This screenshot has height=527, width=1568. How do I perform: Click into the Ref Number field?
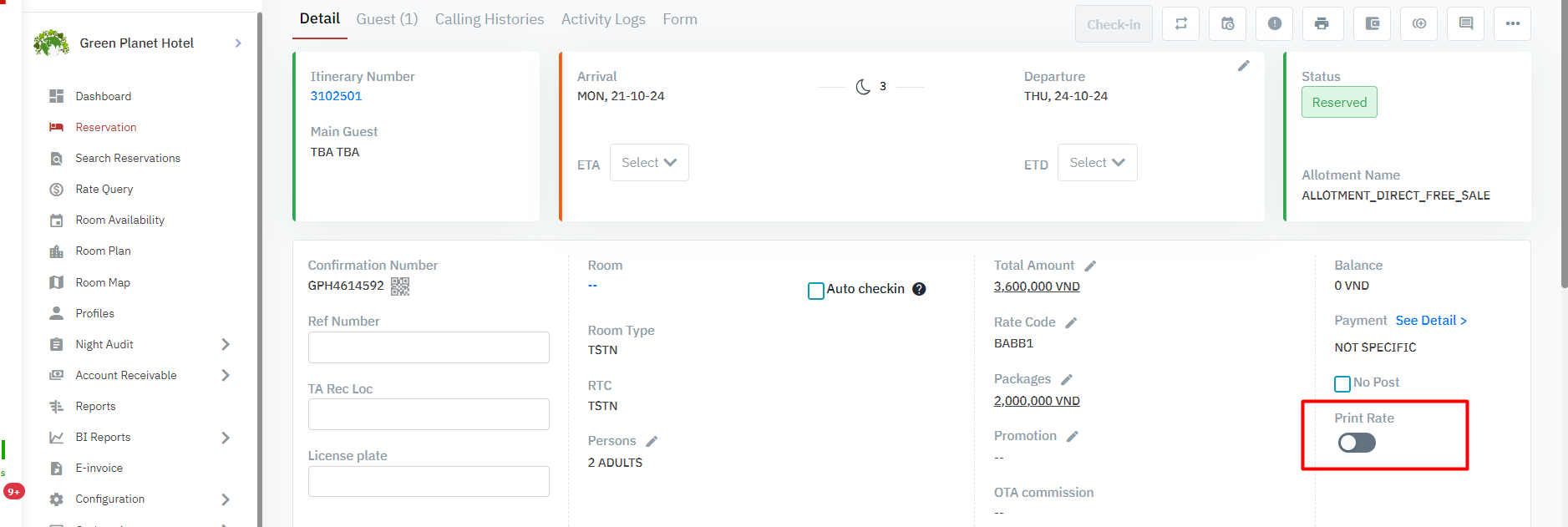click(x=428, y=347)
